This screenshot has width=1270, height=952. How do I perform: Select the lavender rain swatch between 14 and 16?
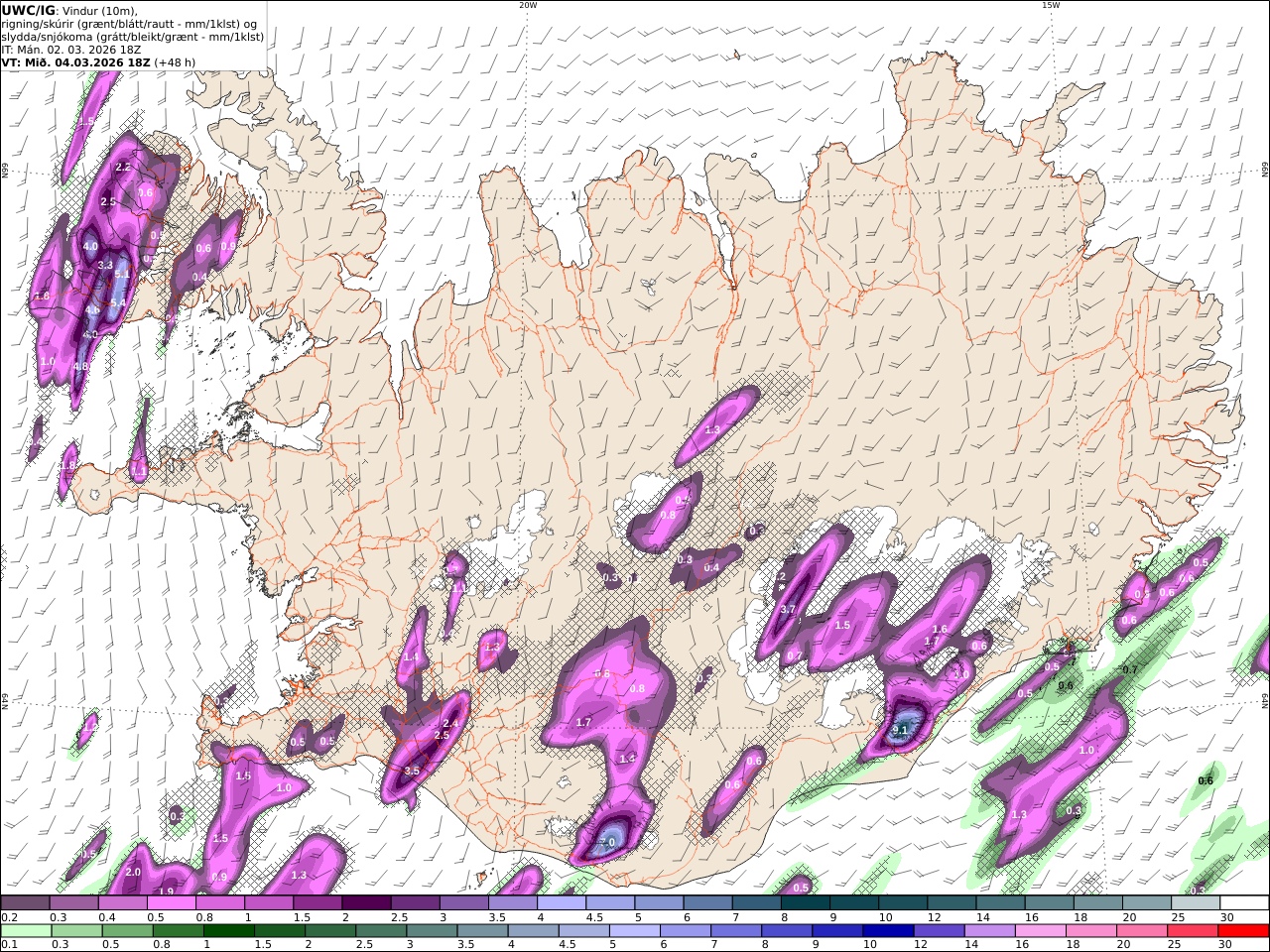pyautogui.click(x=990, y=930)
